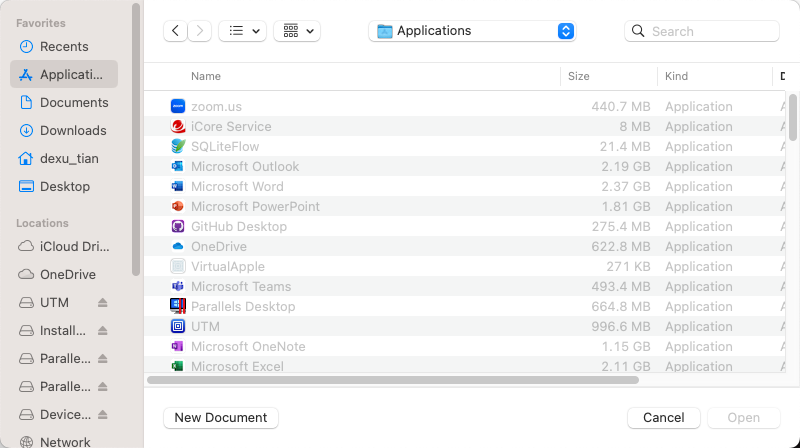Screen dimensions: 800x448
Task: Go to Documents in the sidebar
Action: pos(74,103)
